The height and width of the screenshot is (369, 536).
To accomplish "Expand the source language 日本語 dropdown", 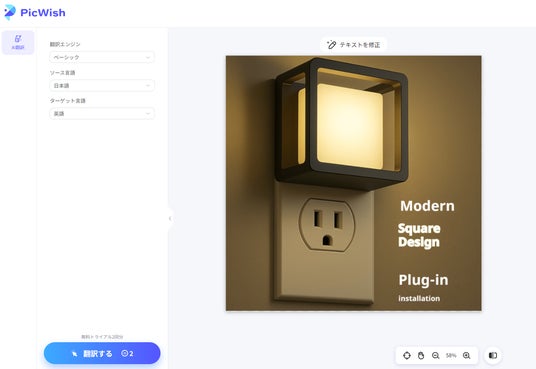I will point(102,85).
